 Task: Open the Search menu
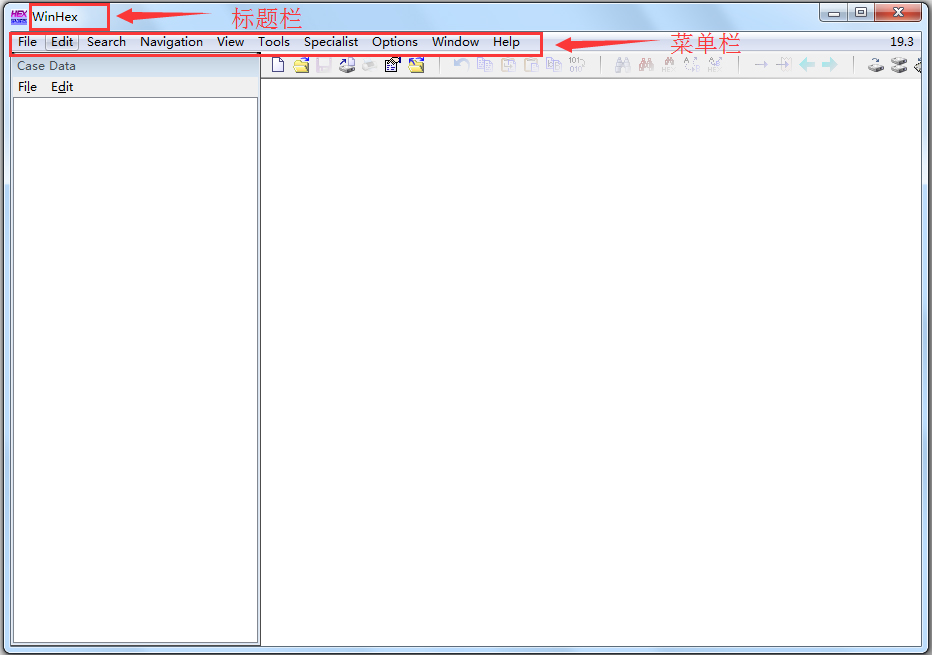pos(106,42)
